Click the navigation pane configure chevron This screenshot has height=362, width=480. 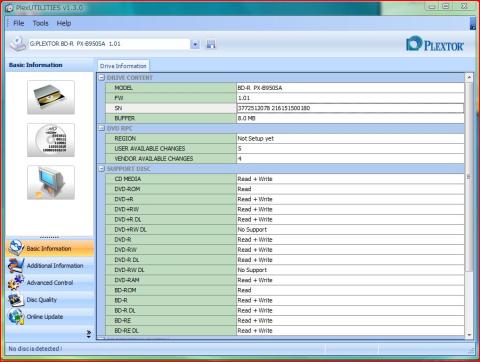(x=88, y=334)
